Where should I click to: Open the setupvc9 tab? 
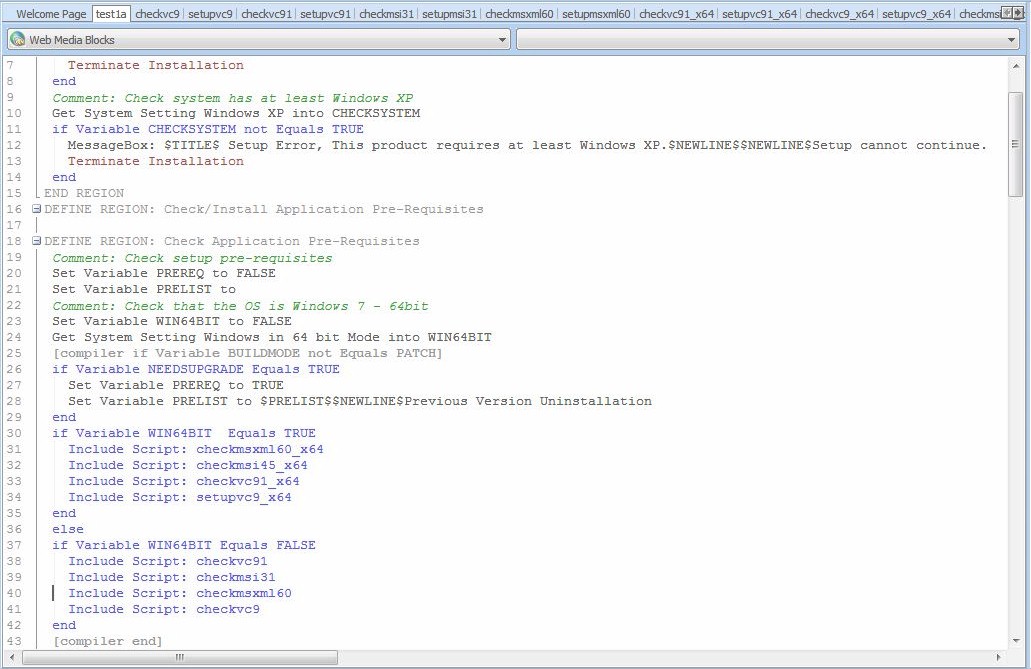point(210,14)
